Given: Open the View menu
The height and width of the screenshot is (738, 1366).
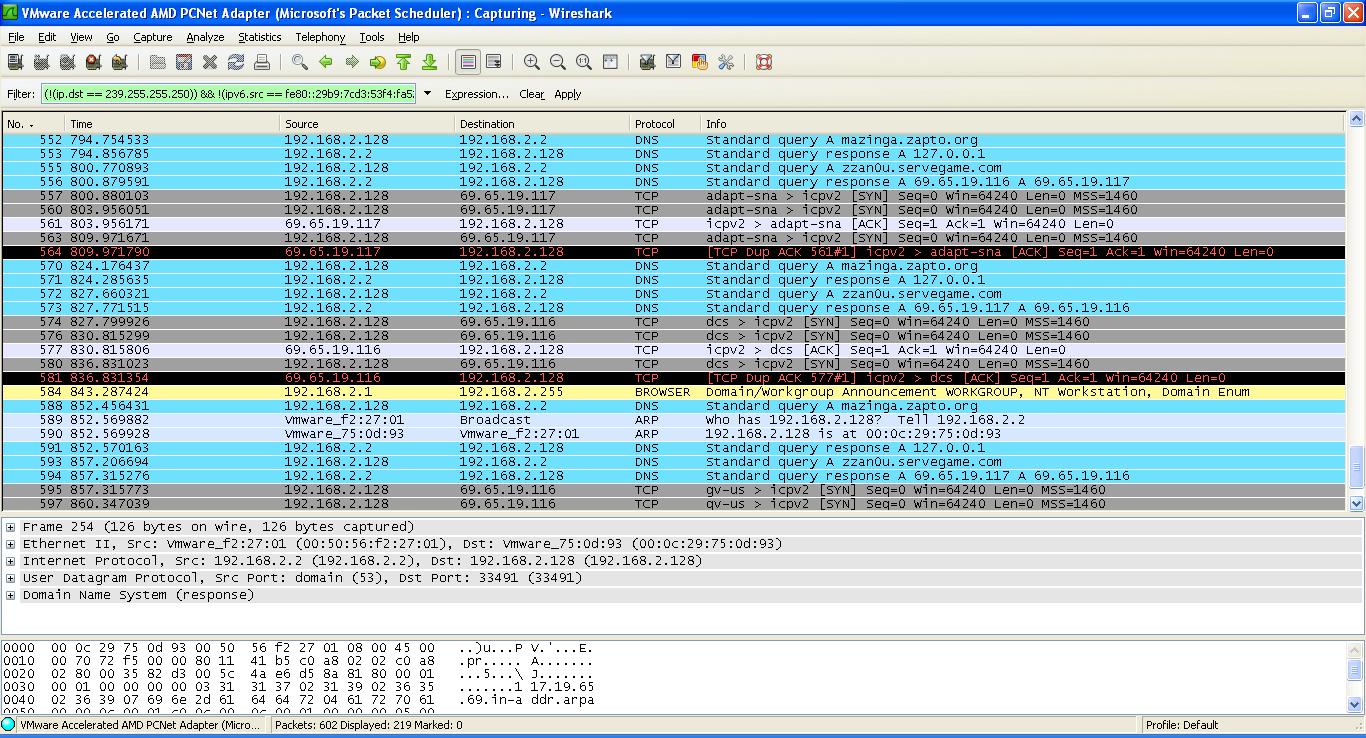Looking at the screenshot, I should [x=81, y=37].
